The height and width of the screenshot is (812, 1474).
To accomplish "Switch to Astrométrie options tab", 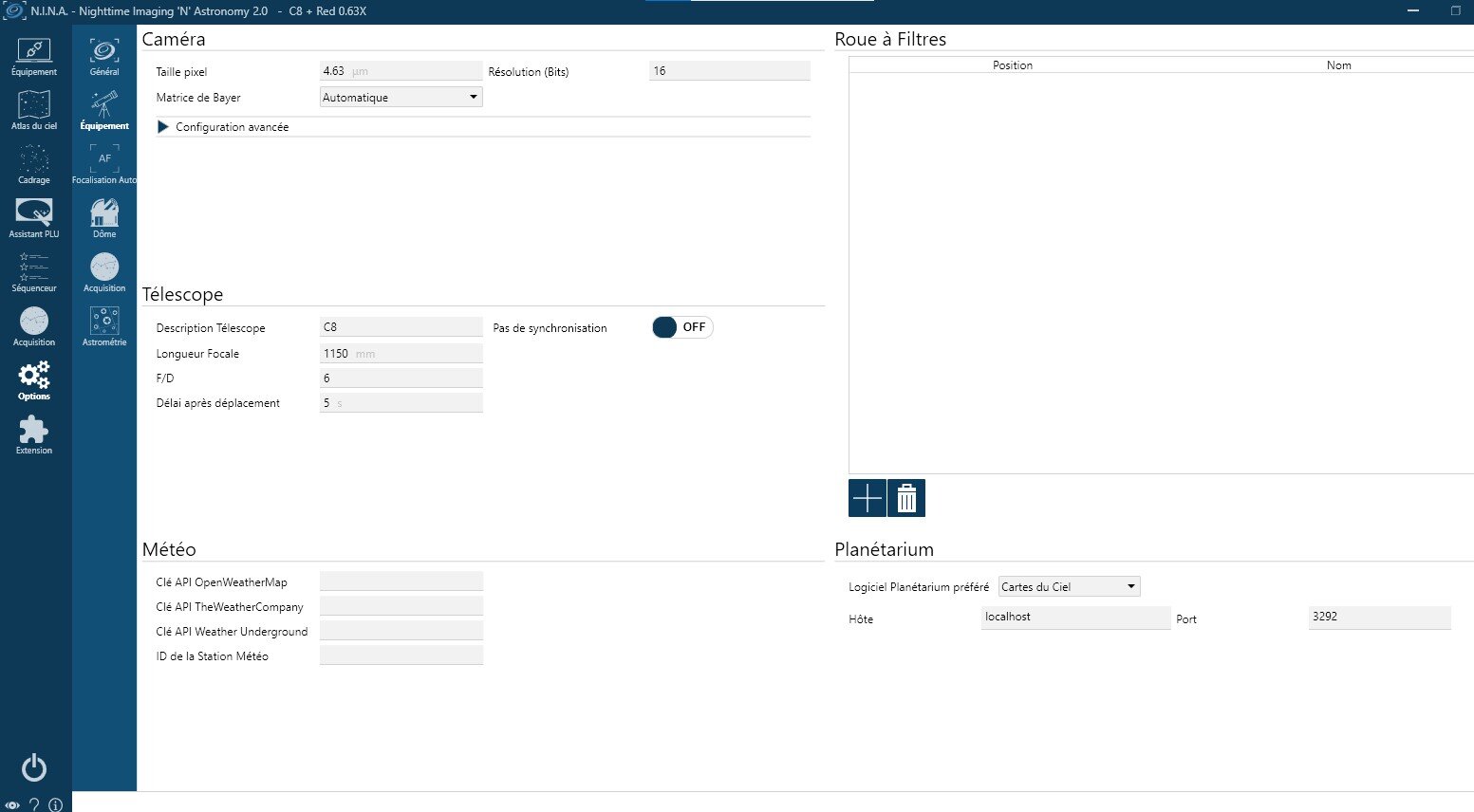I will coord(104,327).
